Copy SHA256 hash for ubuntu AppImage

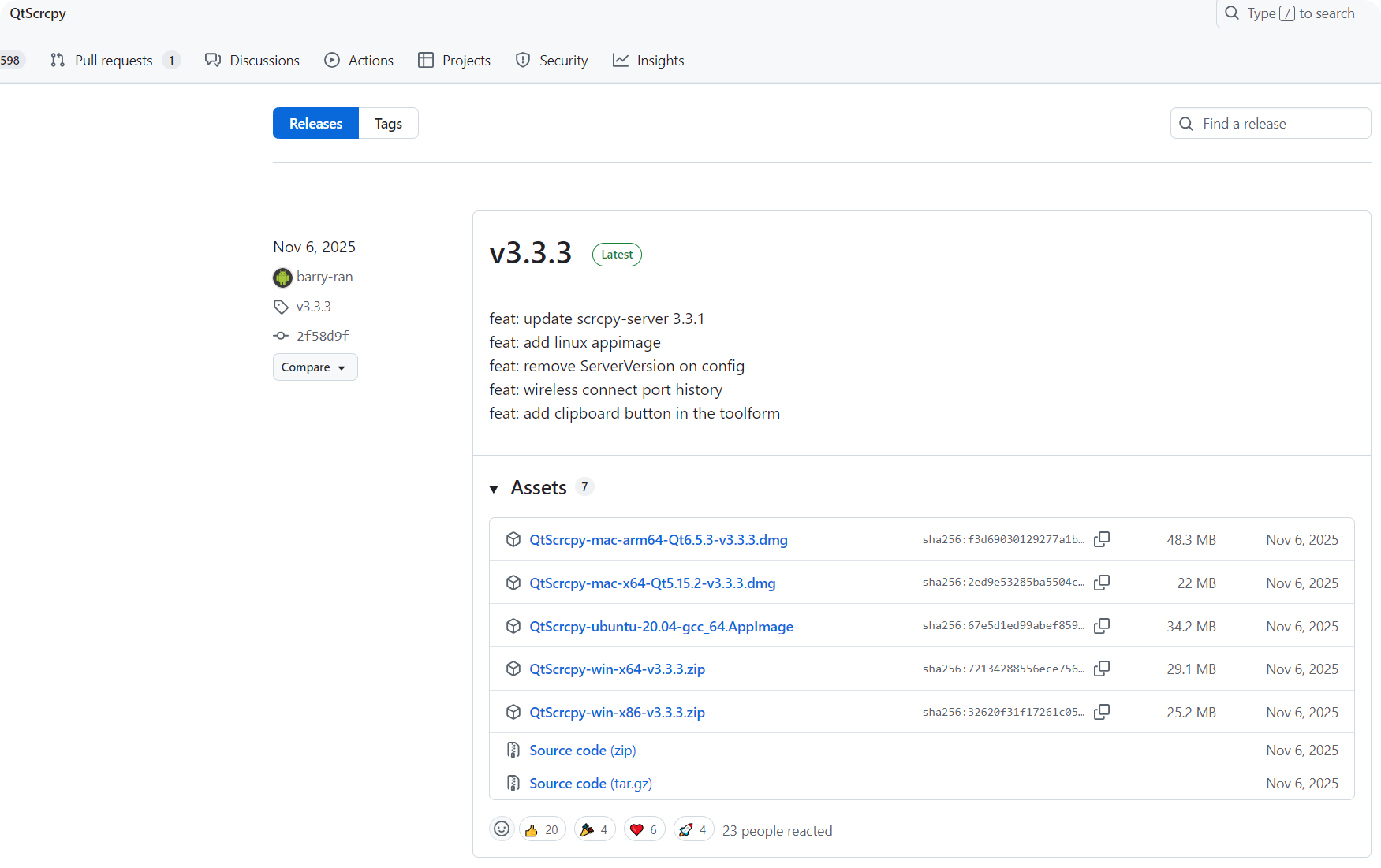[1102, 626]
